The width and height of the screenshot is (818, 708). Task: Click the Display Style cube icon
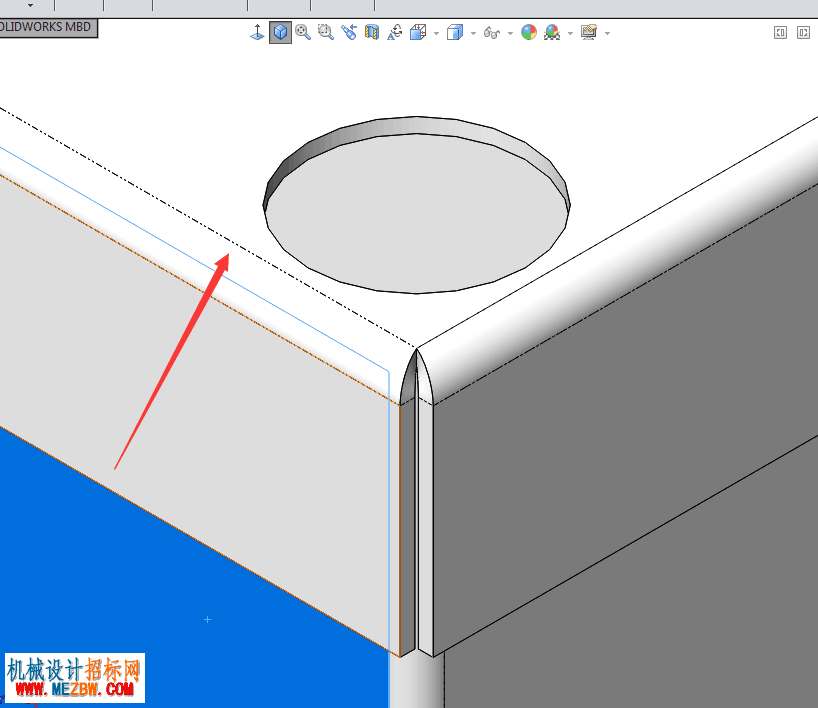click(455, 32)
